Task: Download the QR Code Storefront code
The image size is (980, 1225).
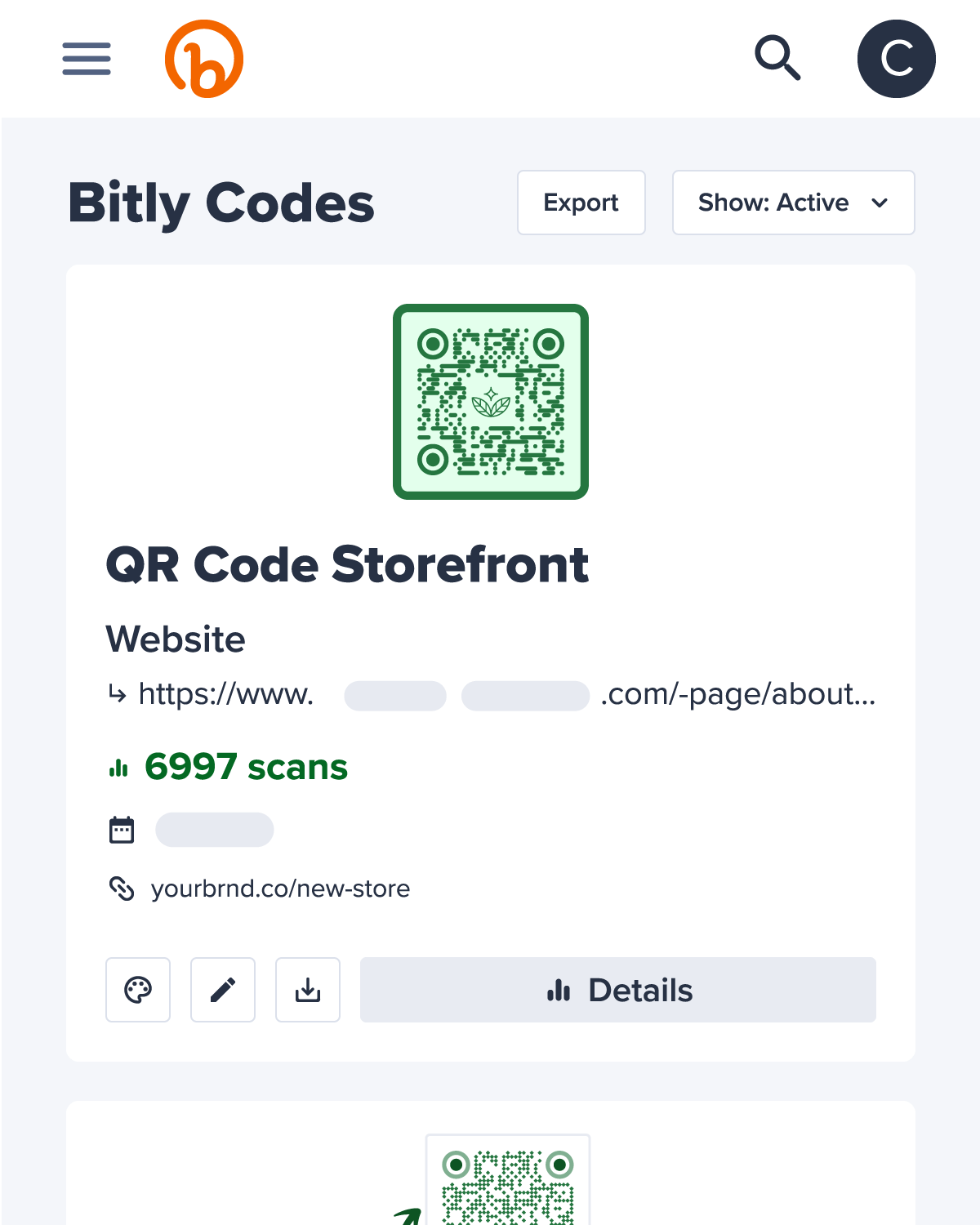Action: pyautogui.click(x=307, y=990)
